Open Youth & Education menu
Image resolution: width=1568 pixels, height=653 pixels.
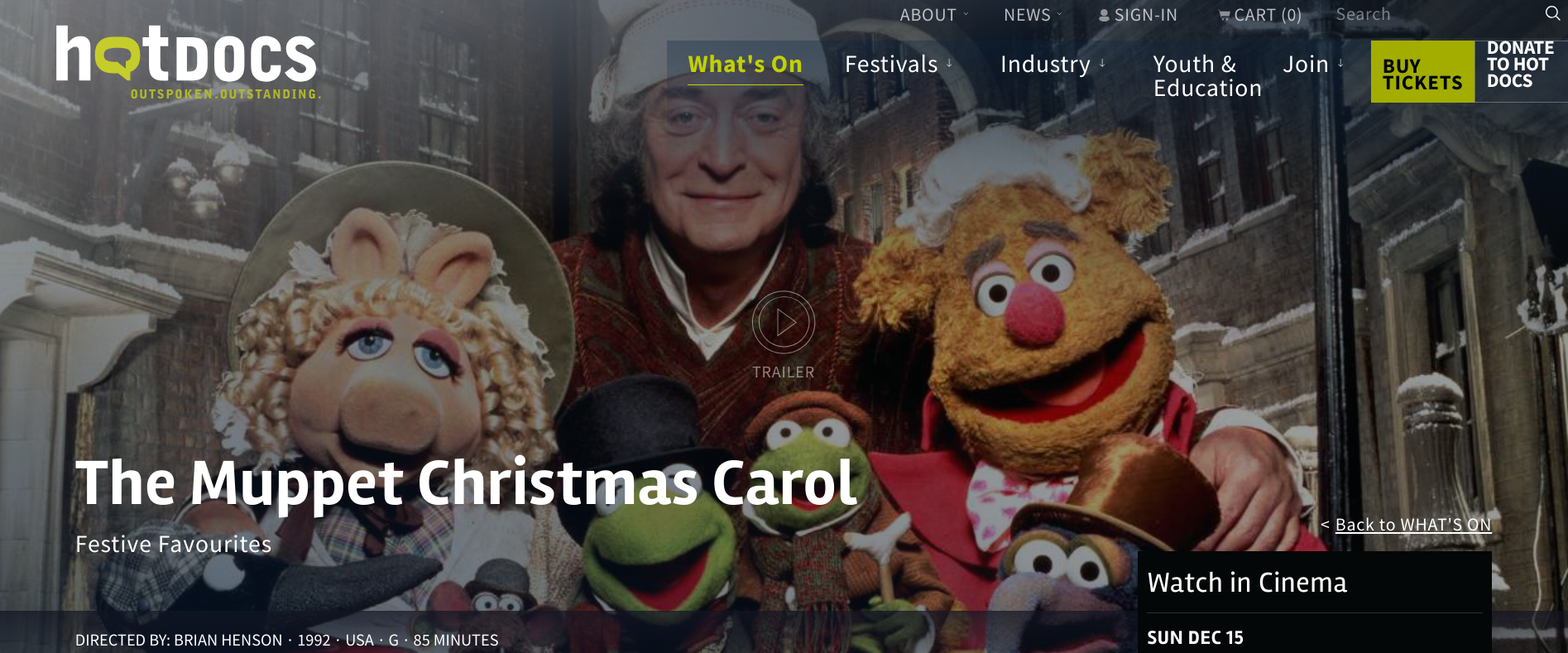coord(1207,76)
